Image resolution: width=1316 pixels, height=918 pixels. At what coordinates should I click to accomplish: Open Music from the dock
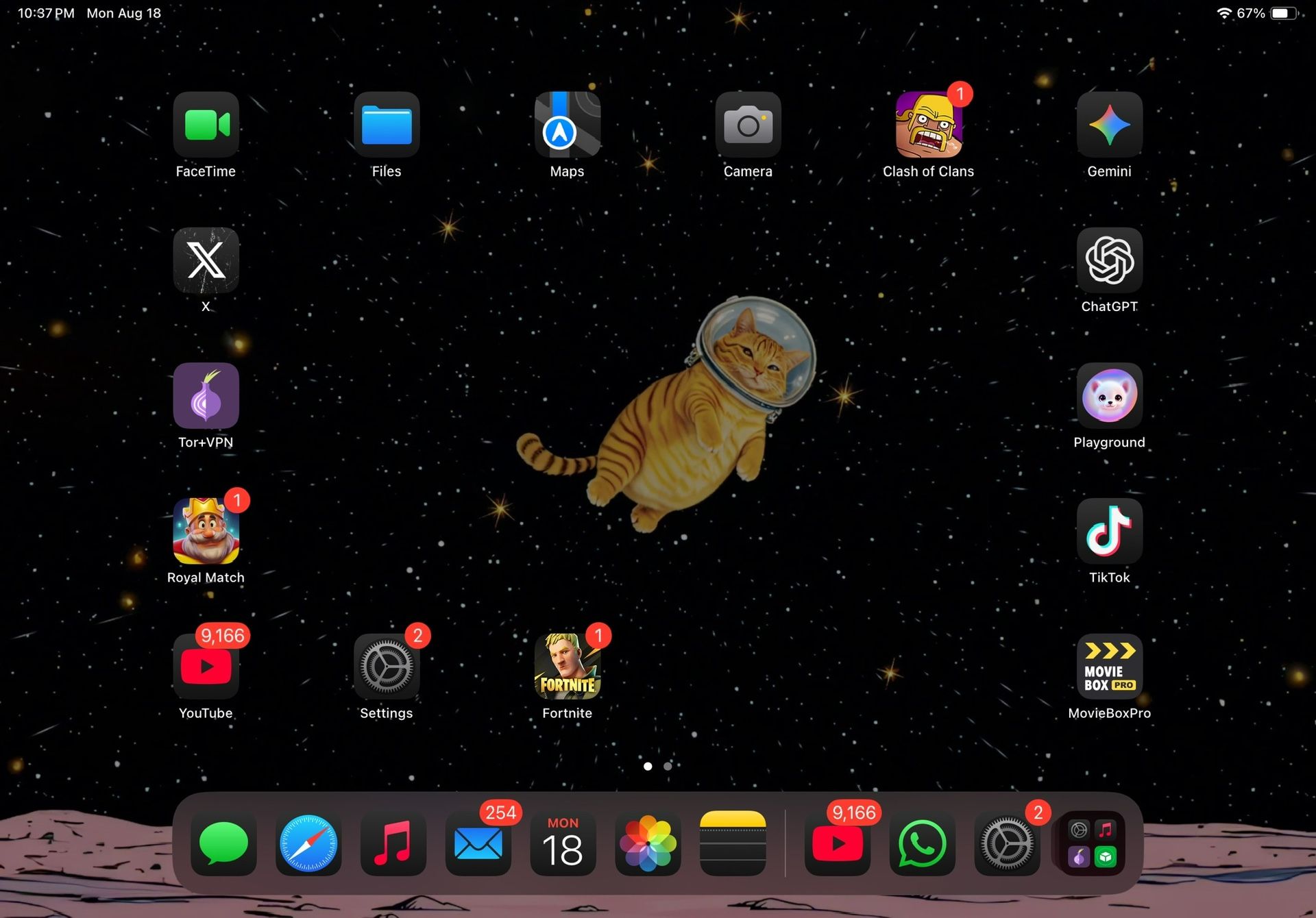point(393,843)
